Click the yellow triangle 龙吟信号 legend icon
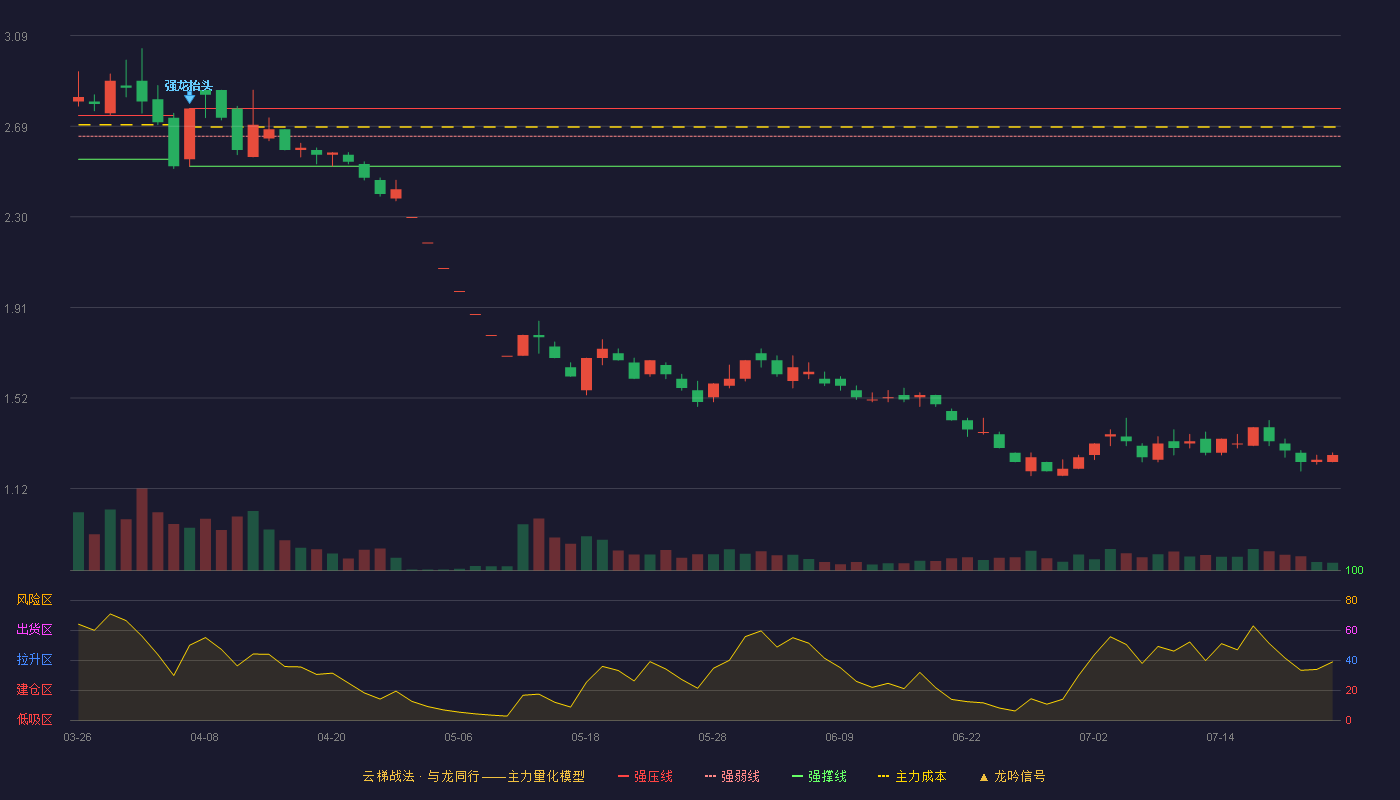 click(x=983, y=777)
